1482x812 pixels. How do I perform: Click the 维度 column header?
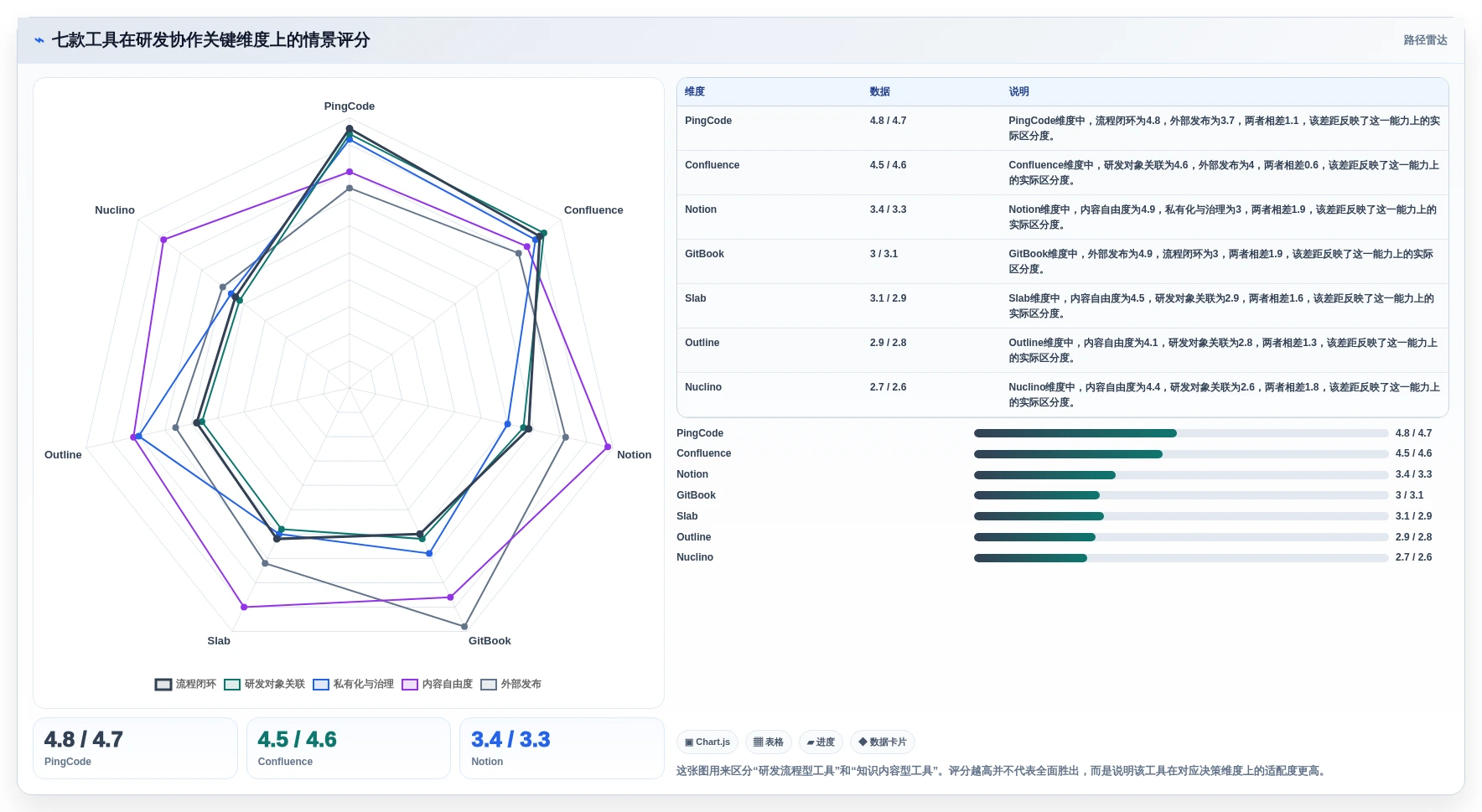[x=695, y=92]
